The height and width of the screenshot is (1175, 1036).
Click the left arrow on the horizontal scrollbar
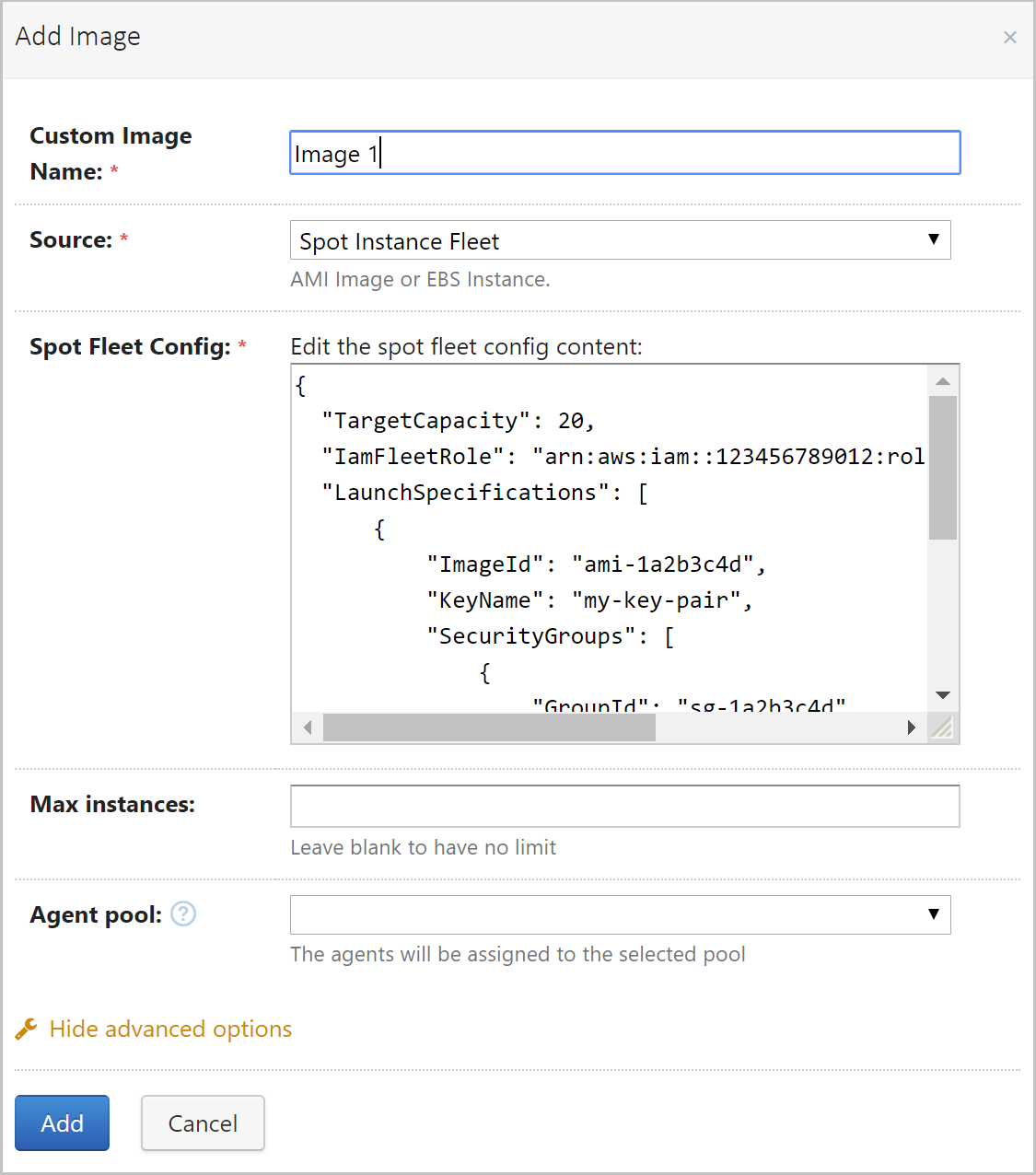(x=308, y=727)
